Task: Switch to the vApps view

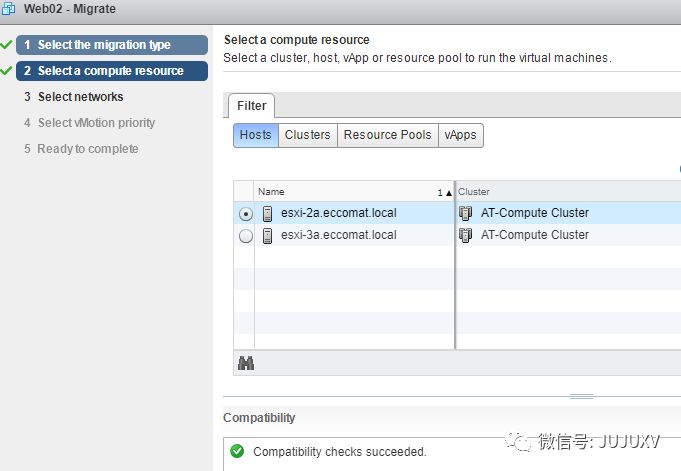Action: 460,135
